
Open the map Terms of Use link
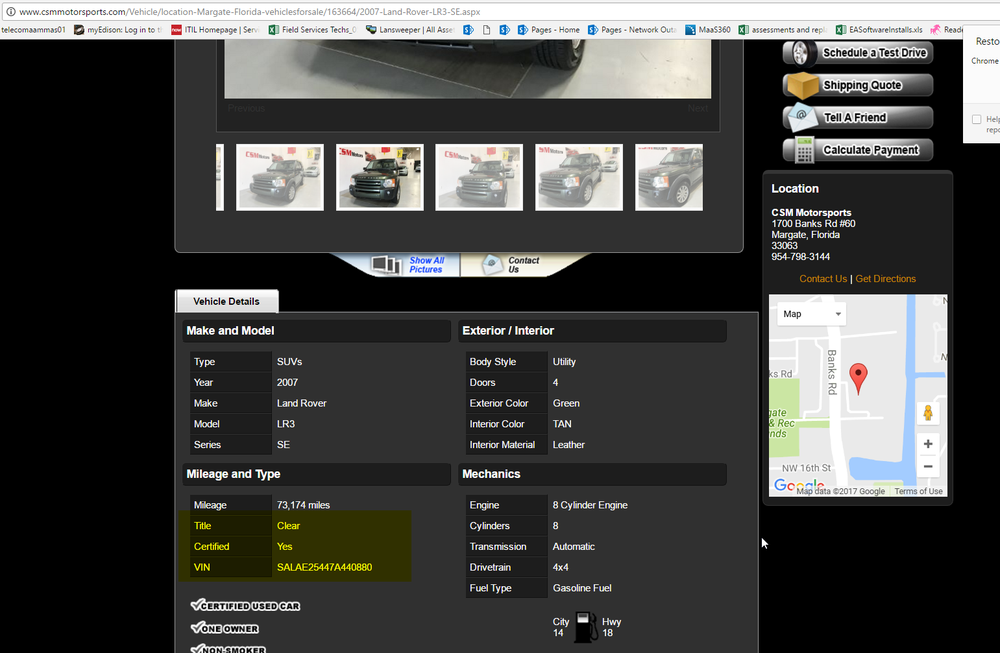(918, 491)
